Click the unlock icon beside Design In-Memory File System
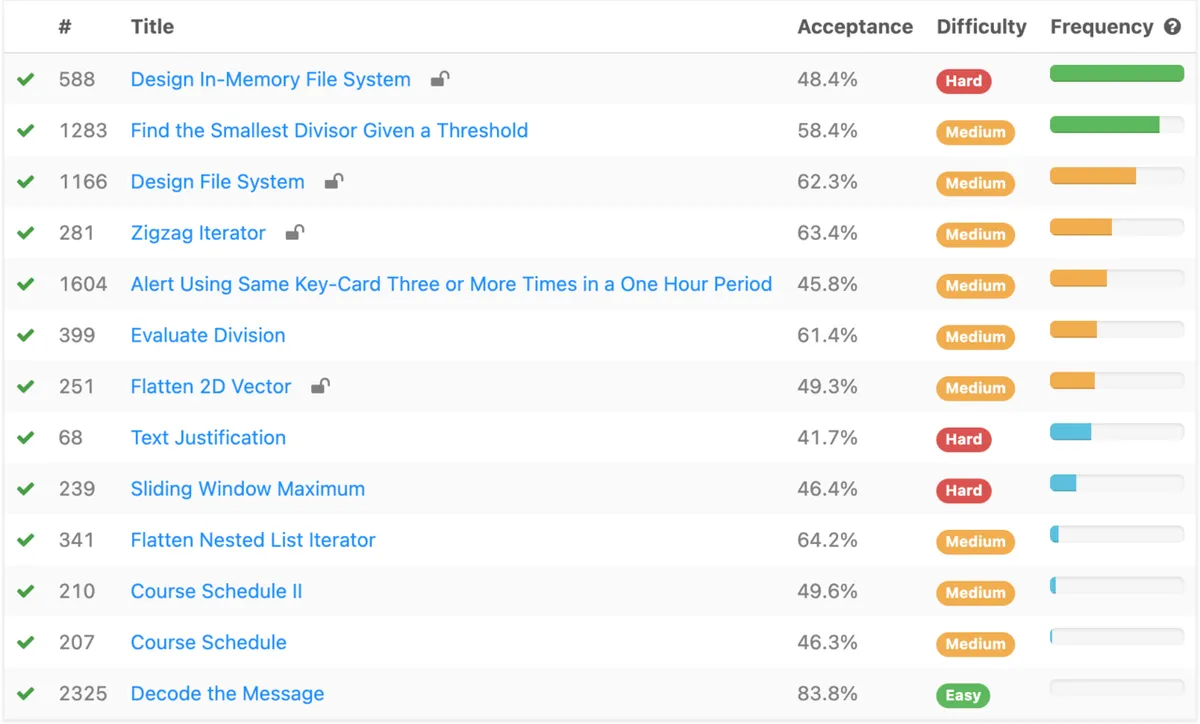The width and height of the screenshot is (1200, 724). click(x=440, y=79)
